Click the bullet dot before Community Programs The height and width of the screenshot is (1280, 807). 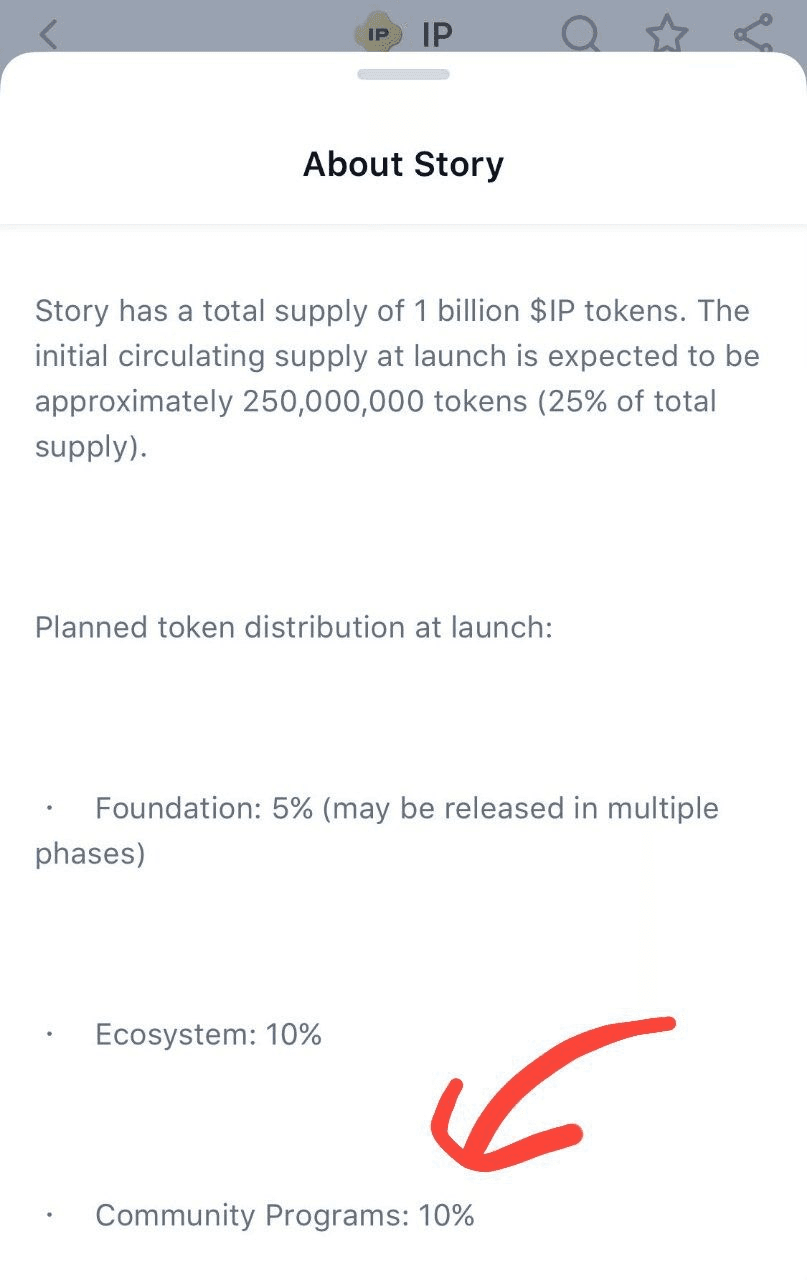coord(48,1216)
